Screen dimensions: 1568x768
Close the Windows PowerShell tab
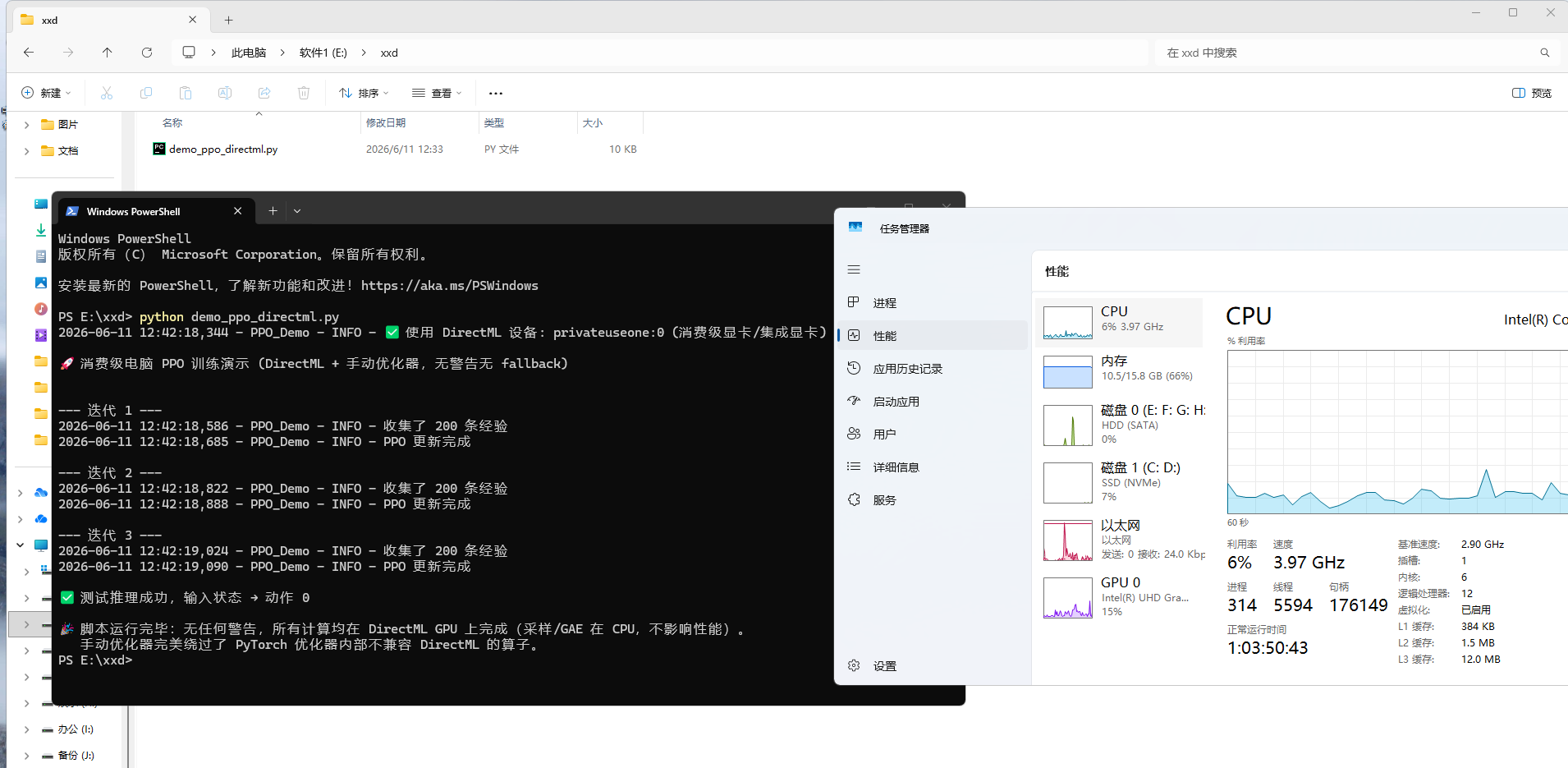tap(238, 211)
